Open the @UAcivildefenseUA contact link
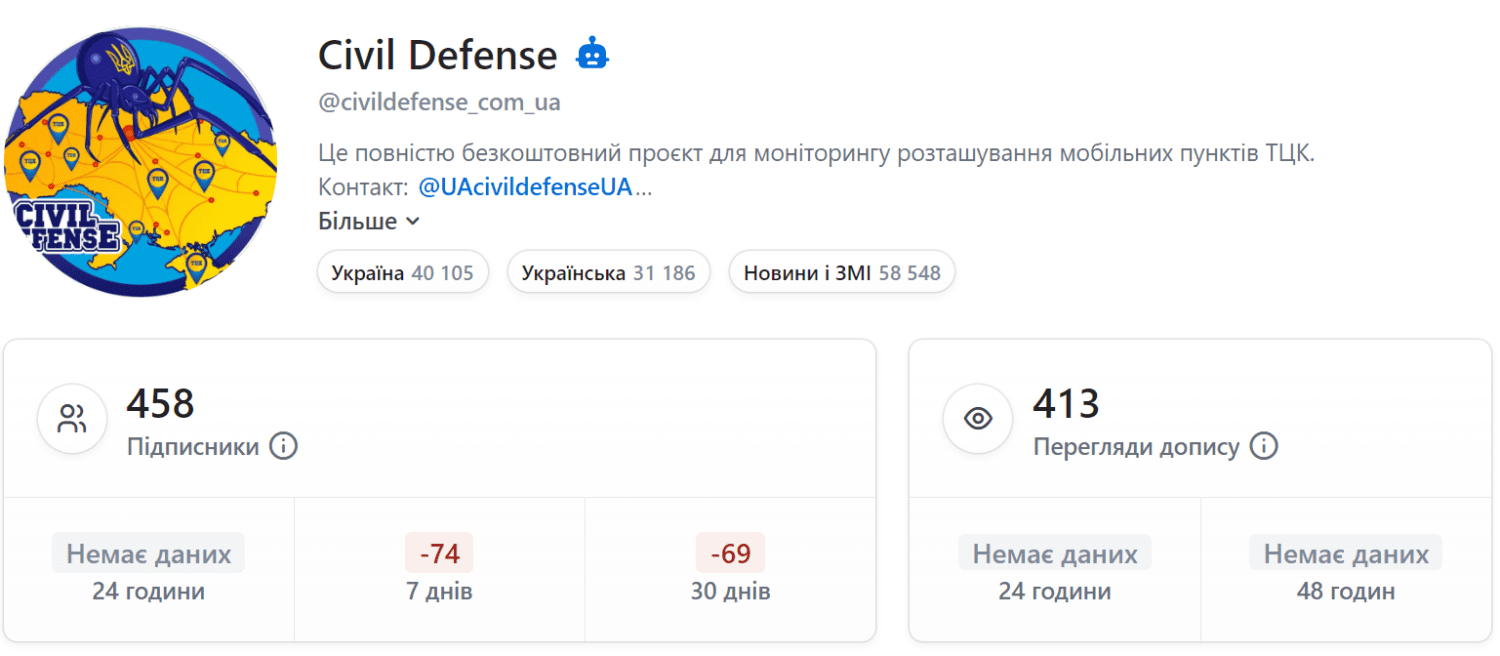1500x656 pixels. [x=525, y=187]
